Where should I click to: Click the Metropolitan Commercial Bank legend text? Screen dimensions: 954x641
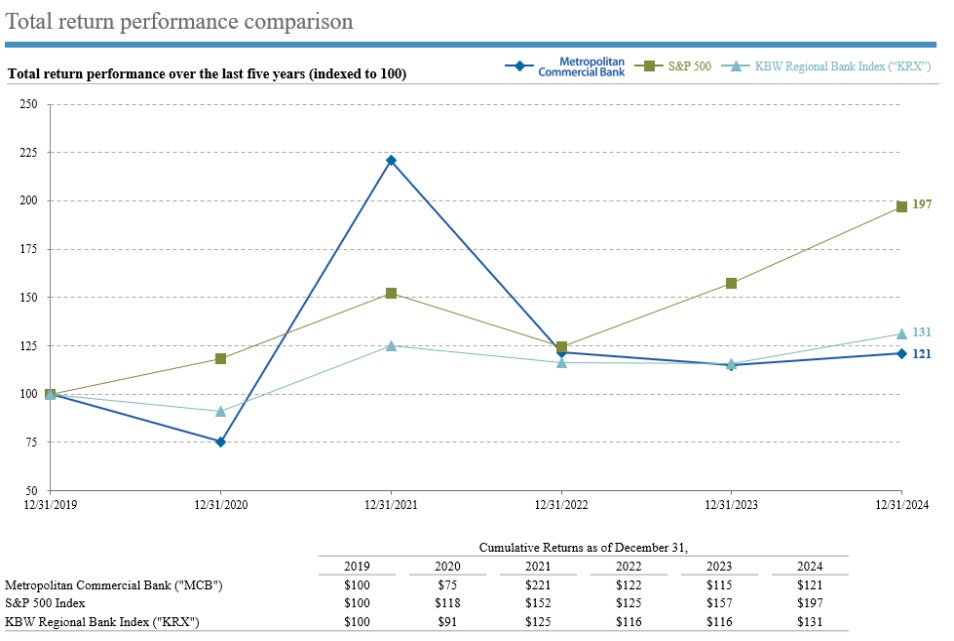click(582, 66)
